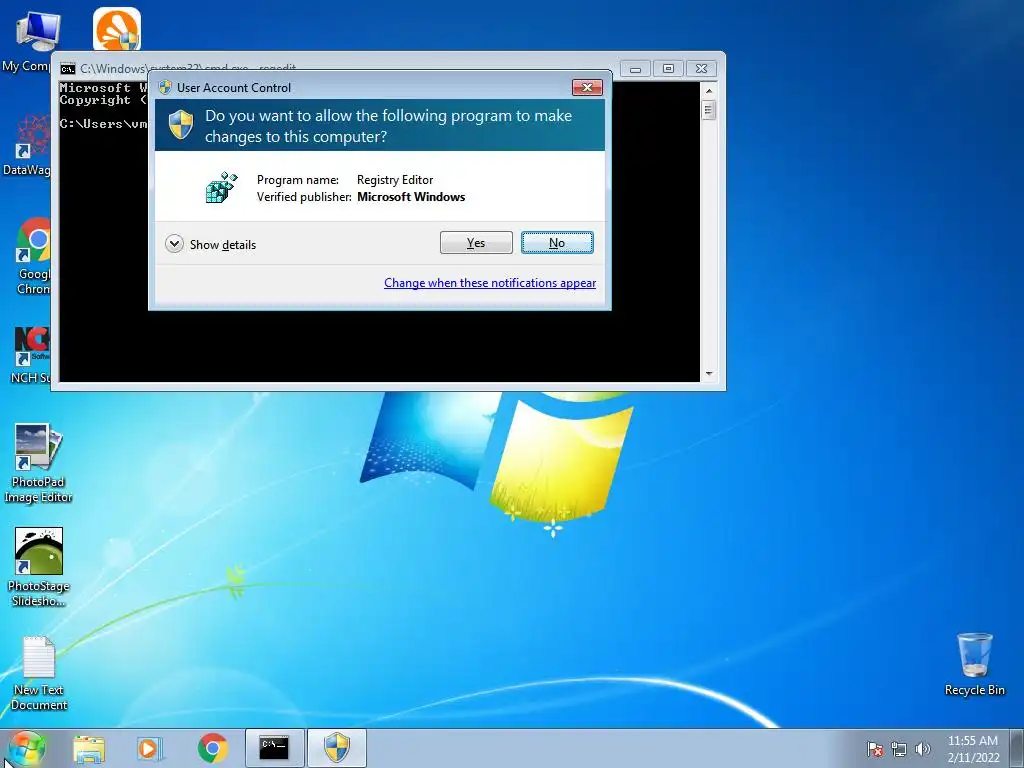Select New Text Document file icon

(39, 674)
